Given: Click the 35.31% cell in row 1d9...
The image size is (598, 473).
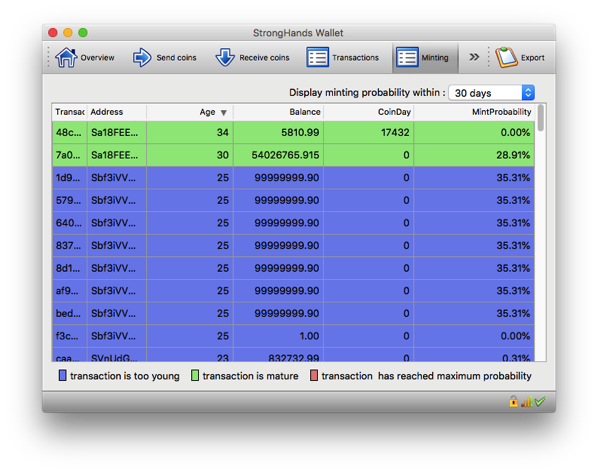Looking at the screenshot, I should click(x=474, y=177).
